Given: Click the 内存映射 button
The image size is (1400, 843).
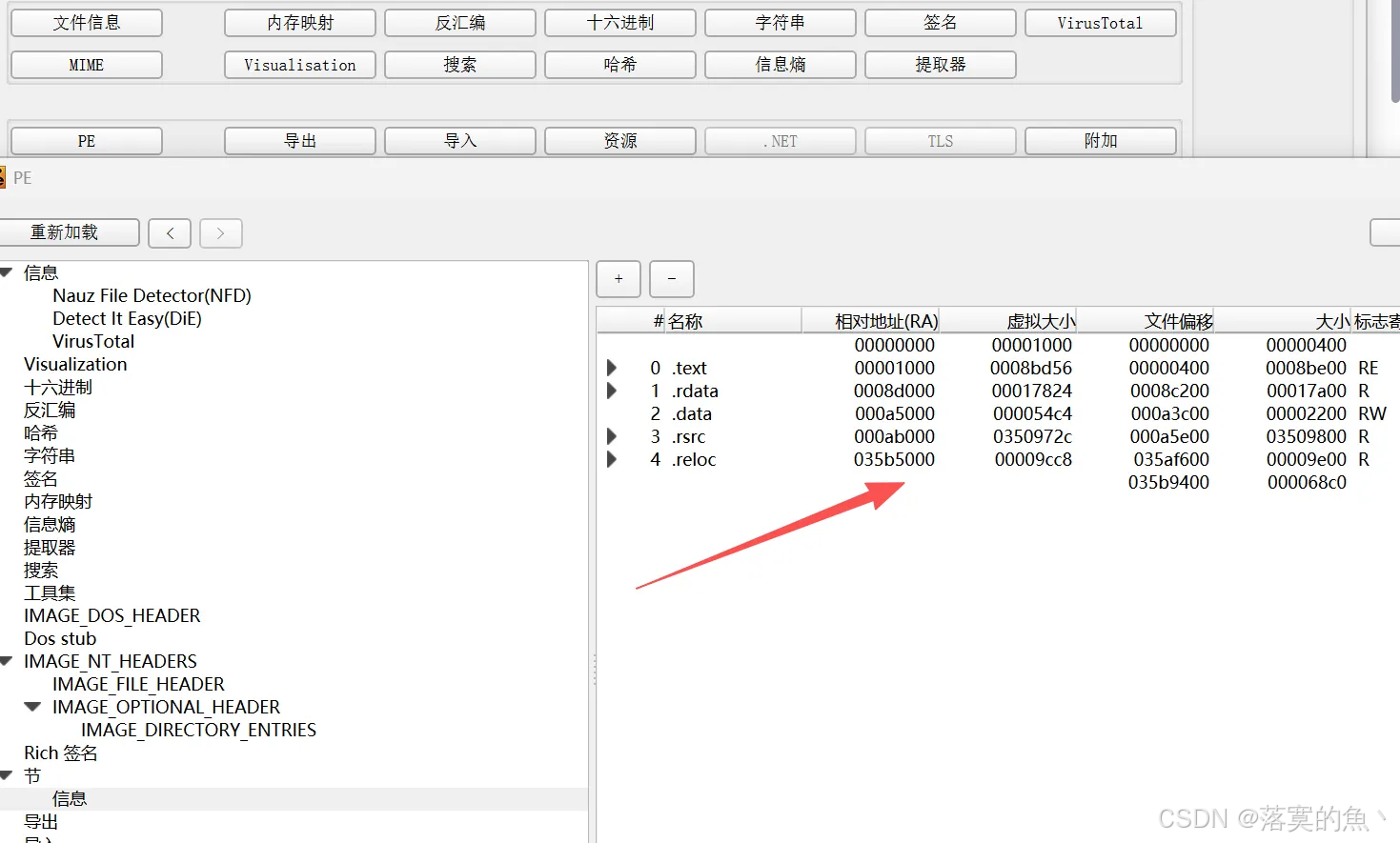Looking at the screenshot, I should pyautogui.click(x=300, y=23).
